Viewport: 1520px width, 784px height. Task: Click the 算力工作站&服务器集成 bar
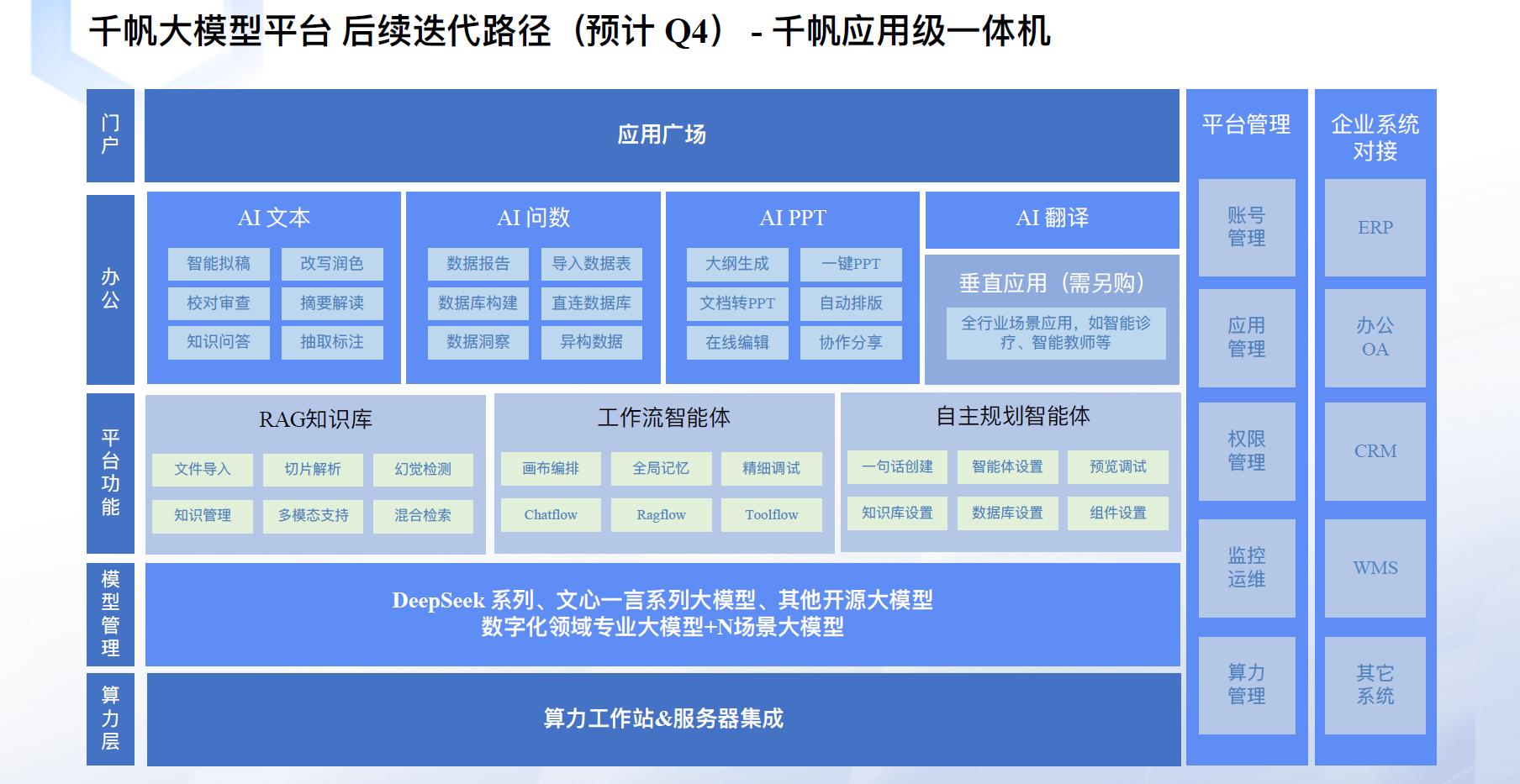pyautogui.click(x=663, y=719)
